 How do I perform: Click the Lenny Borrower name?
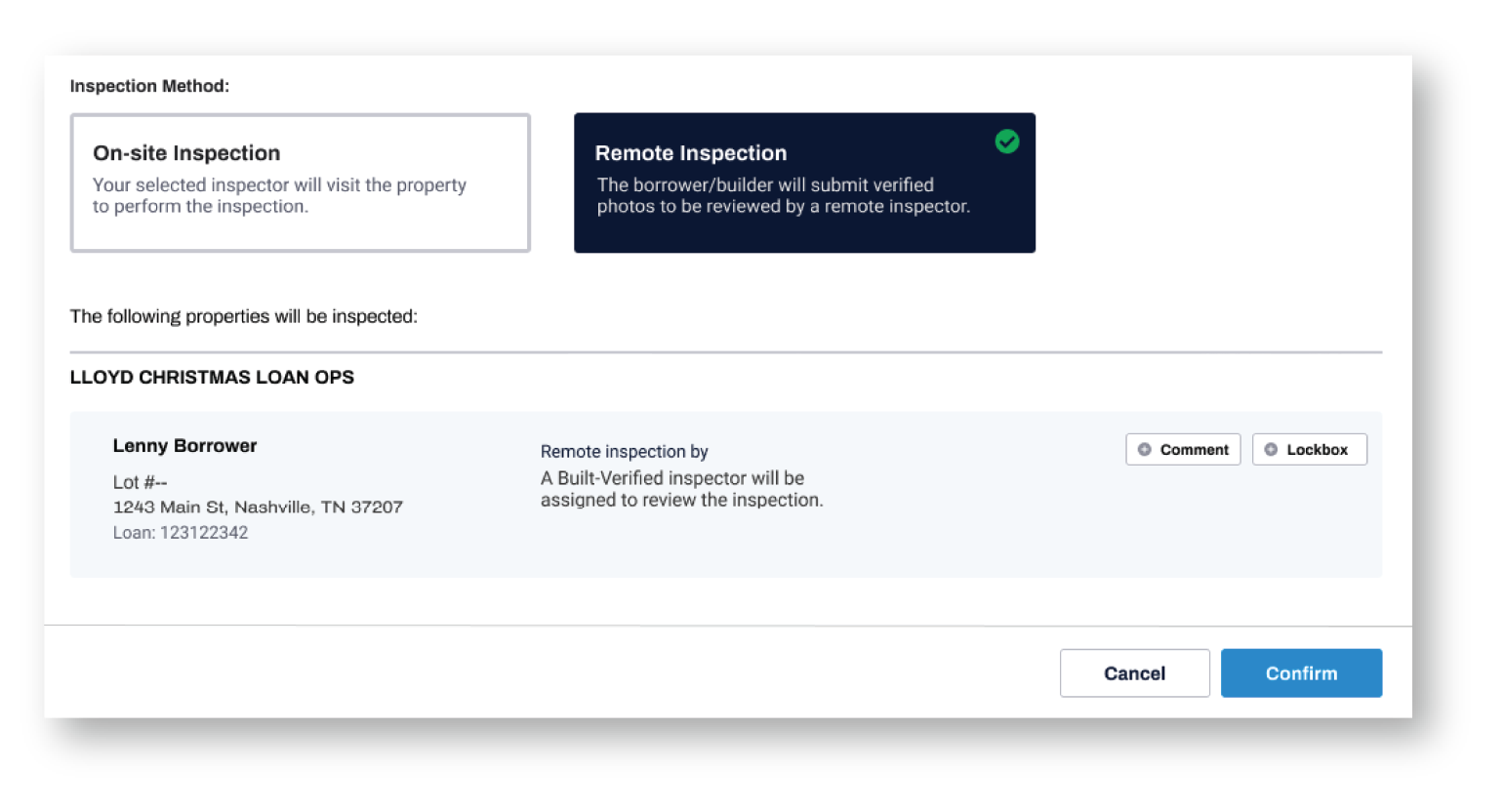coord(184,446)
